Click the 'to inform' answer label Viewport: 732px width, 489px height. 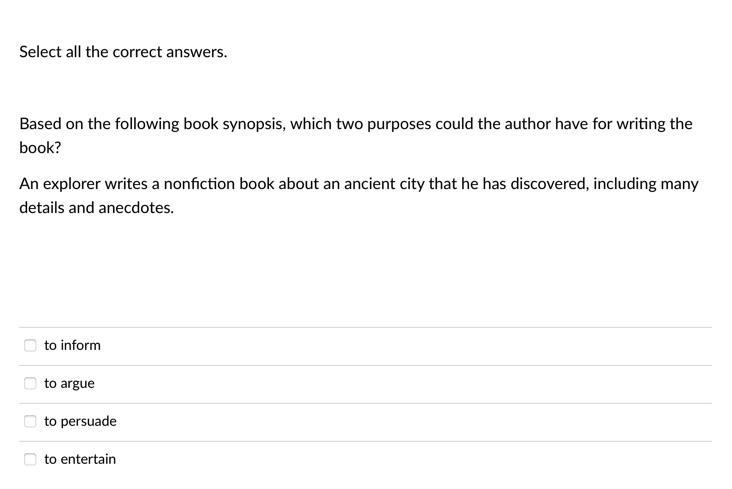72,345
